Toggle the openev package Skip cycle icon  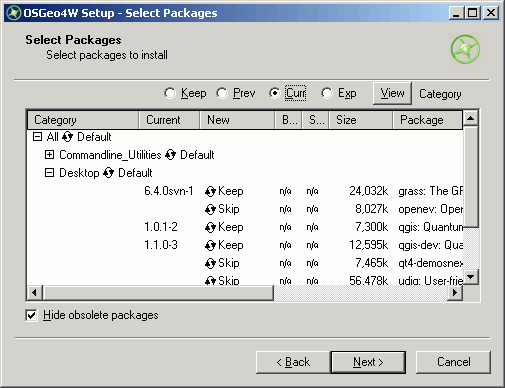click(210, 209)
